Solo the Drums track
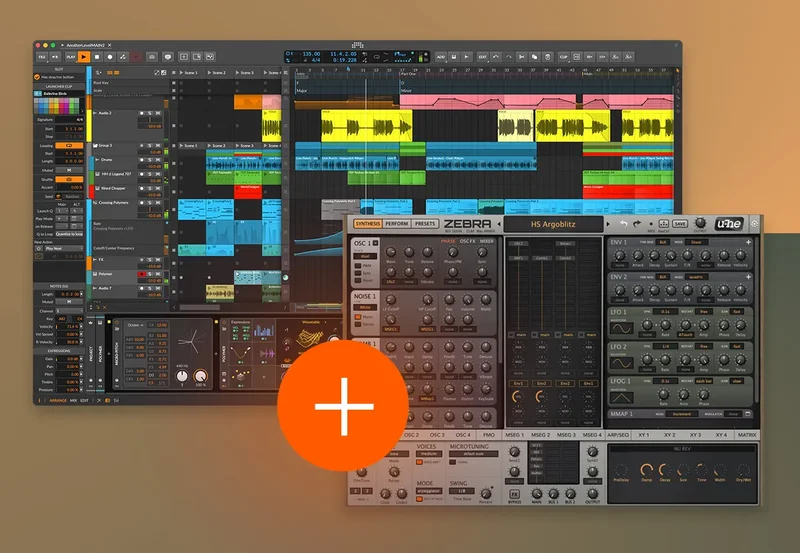 click(x=150, y=160)
